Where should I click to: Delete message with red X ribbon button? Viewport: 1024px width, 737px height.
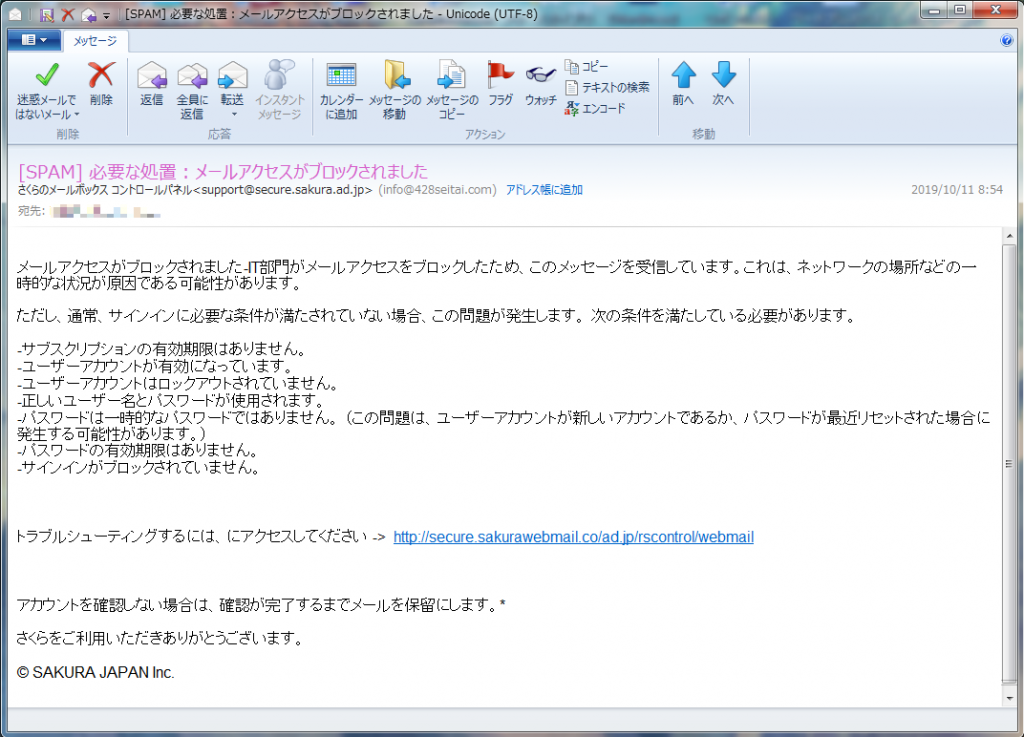click(101, 84)
